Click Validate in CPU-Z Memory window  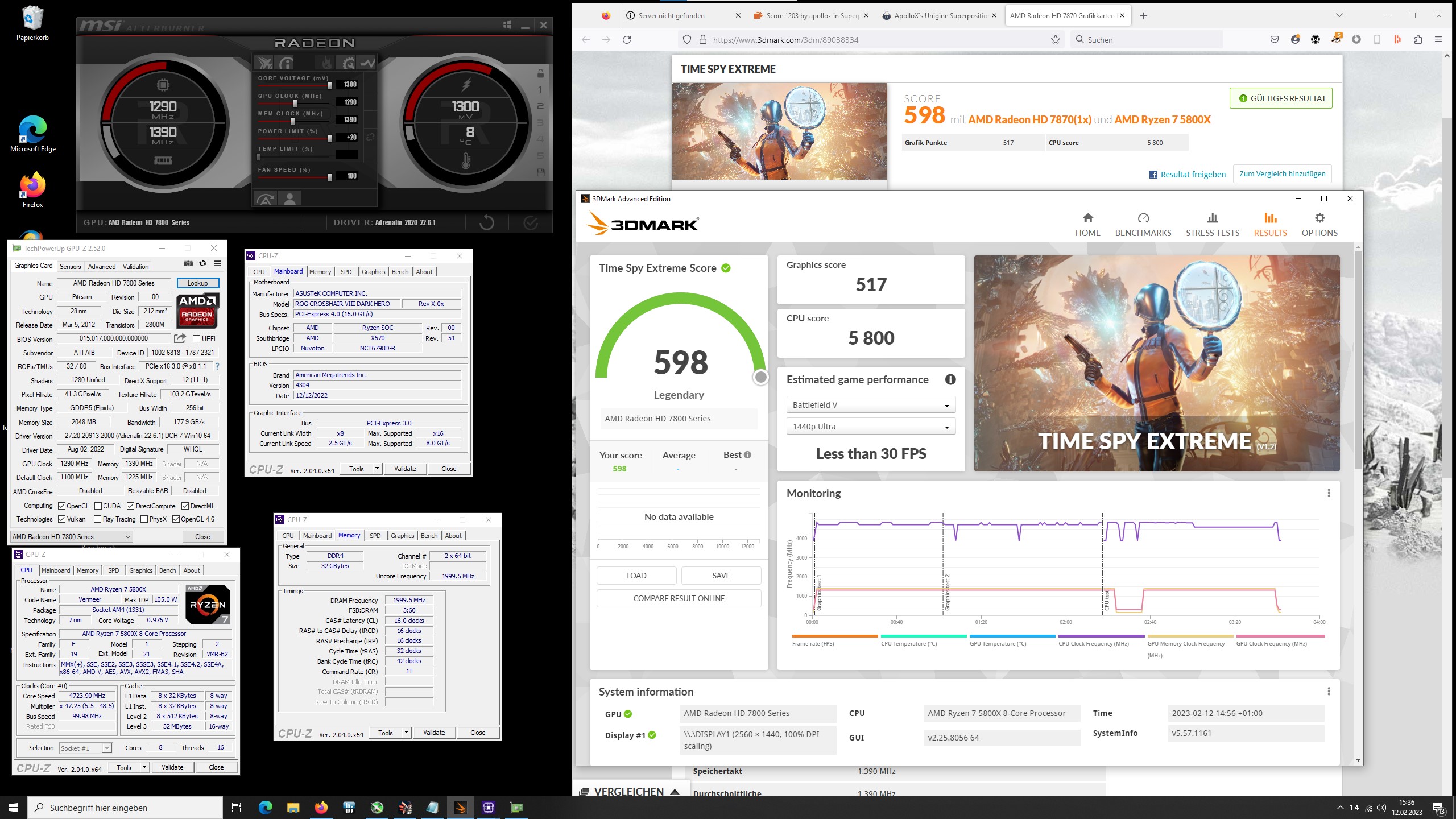[x=434, y=733]
